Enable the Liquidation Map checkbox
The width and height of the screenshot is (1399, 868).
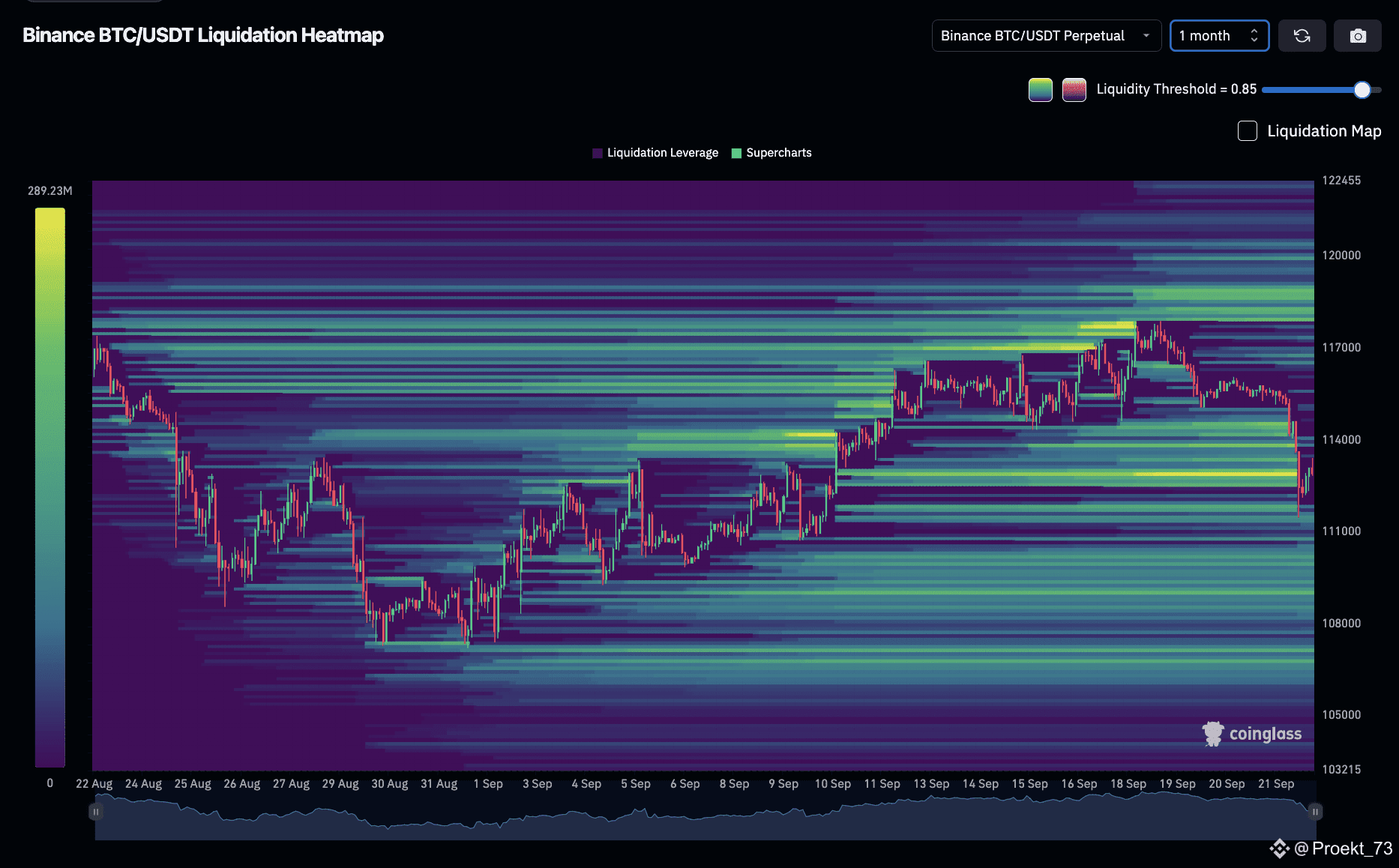tap(1248, 131)
